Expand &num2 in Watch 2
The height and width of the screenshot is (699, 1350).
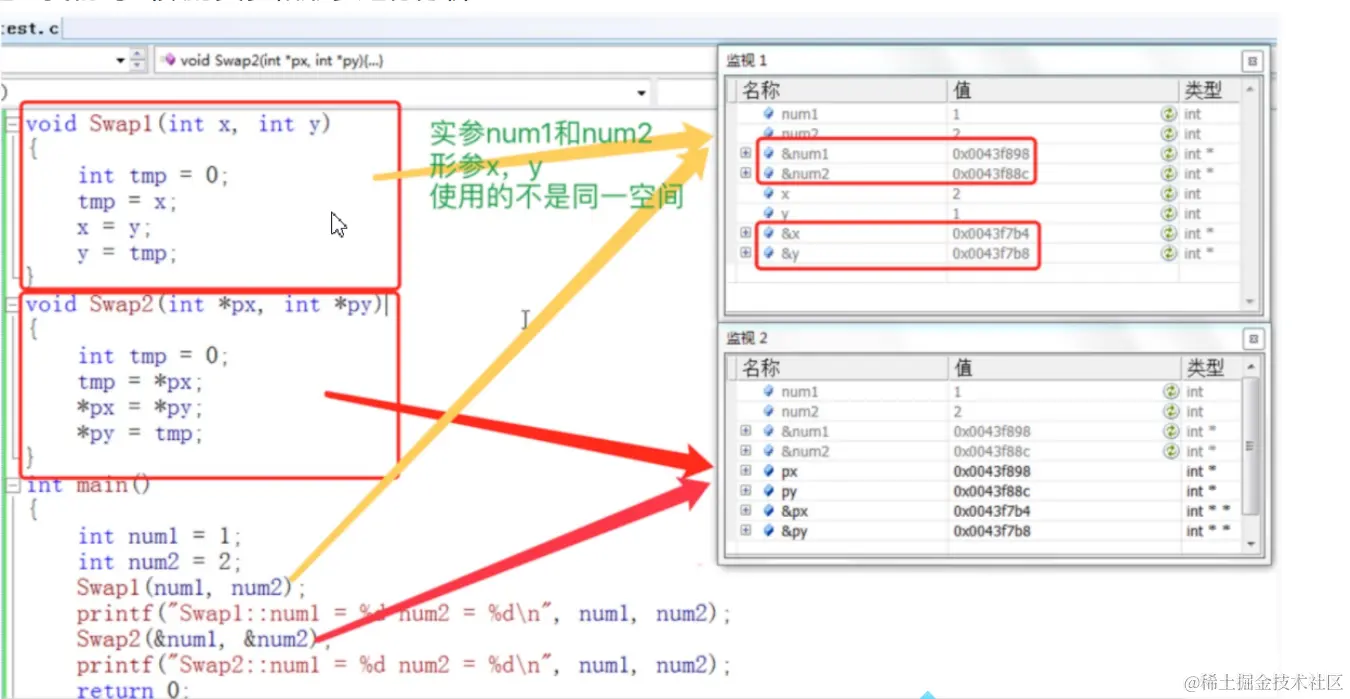point(745,451)
